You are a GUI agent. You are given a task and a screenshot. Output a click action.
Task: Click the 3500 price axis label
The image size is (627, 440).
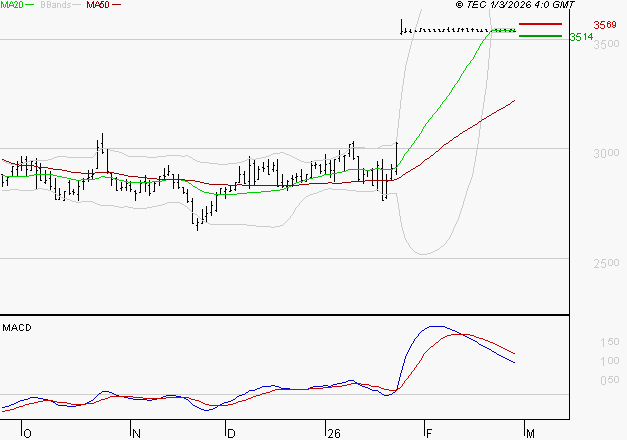coord(606,44)
